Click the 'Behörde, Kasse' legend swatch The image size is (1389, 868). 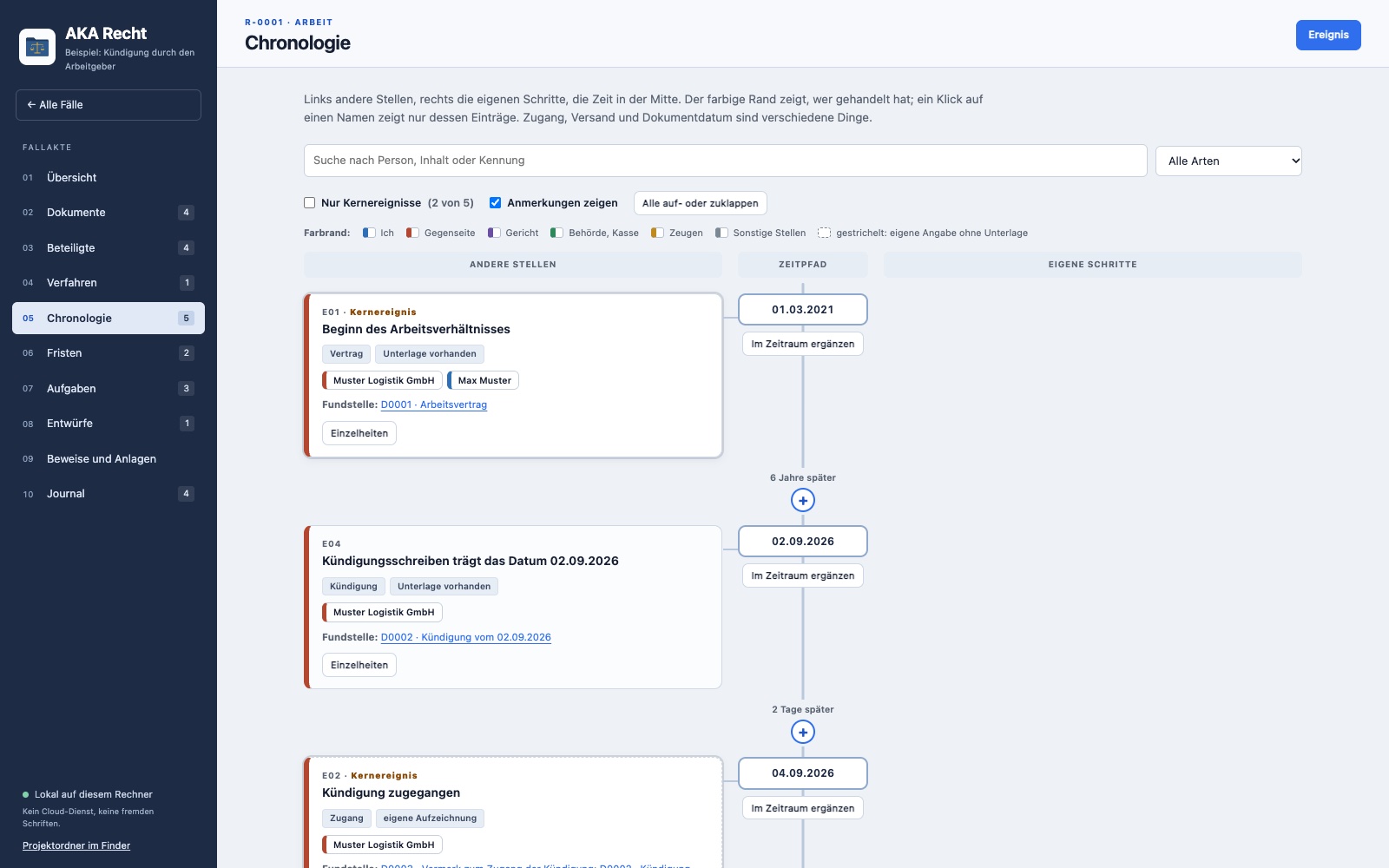(557, 233)
